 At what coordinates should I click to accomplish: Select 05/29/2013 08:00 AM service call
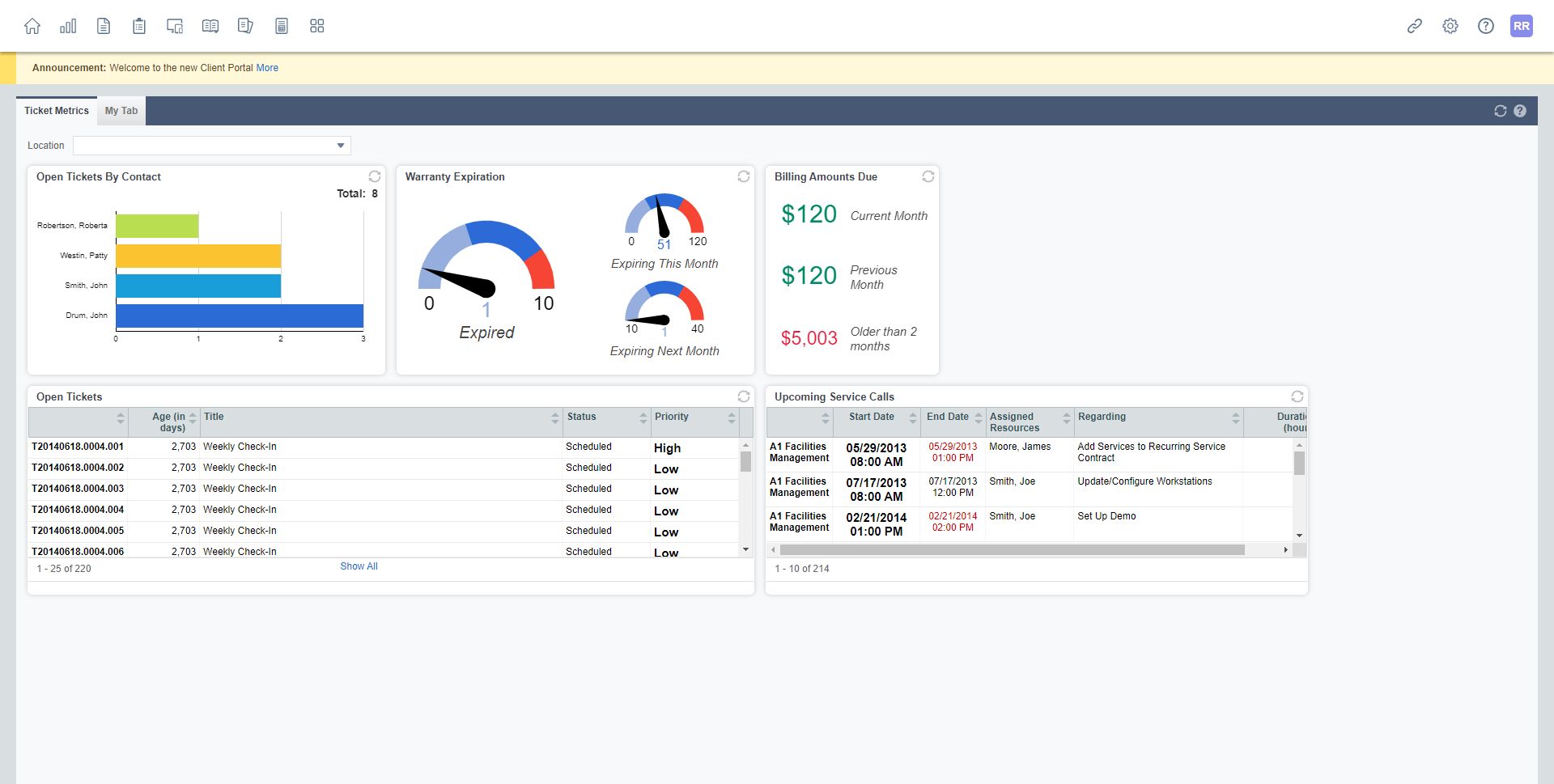[877, 455]
